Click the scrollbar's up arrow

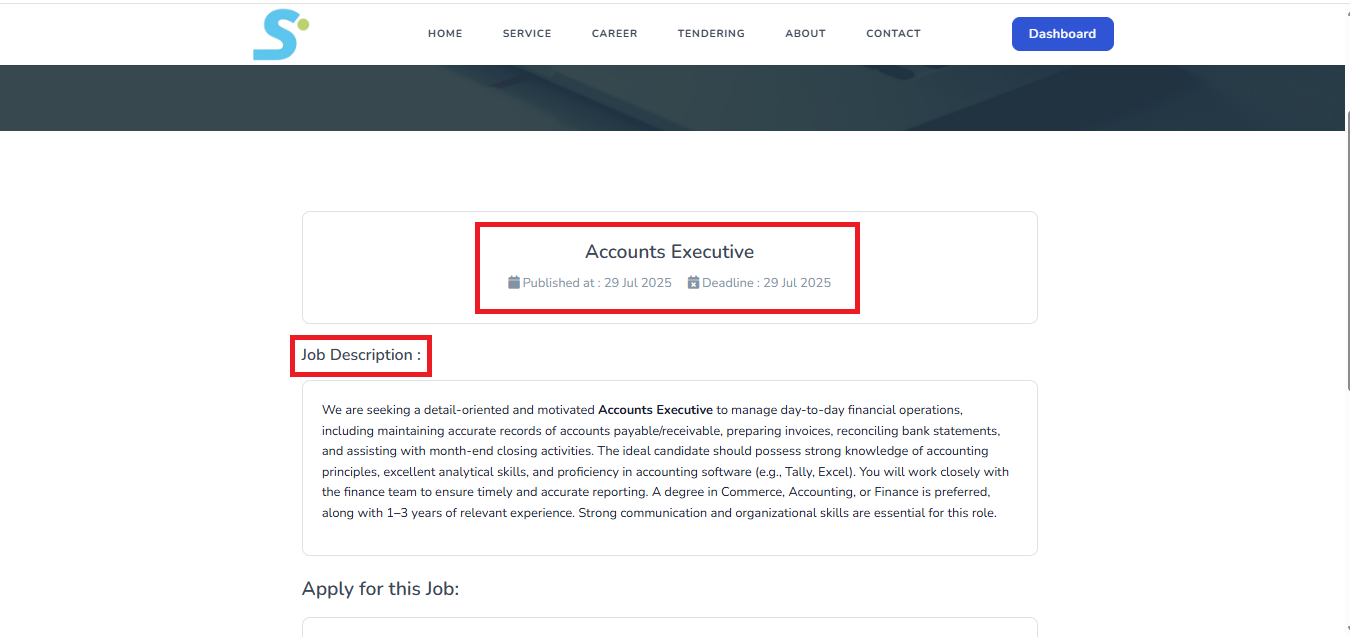click(1344, 9)
